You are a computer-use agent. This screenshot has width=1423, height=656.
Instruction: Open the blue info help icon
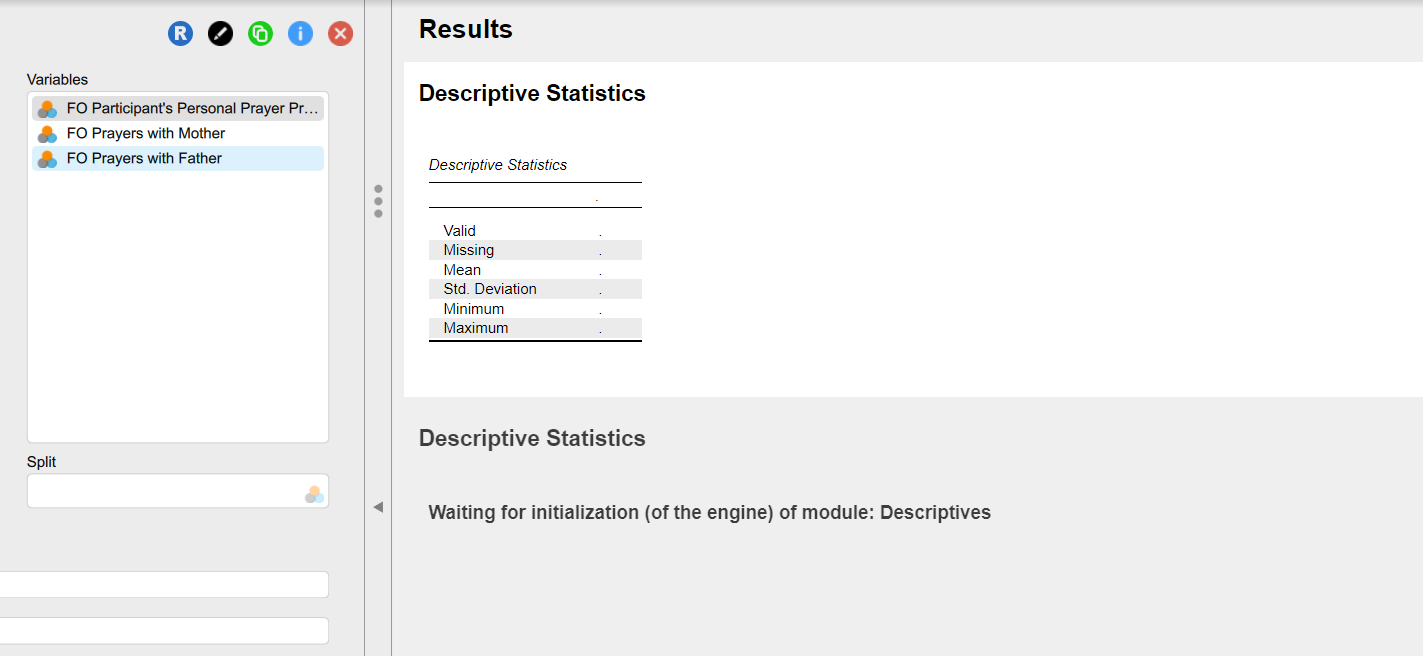coord(300,34)
